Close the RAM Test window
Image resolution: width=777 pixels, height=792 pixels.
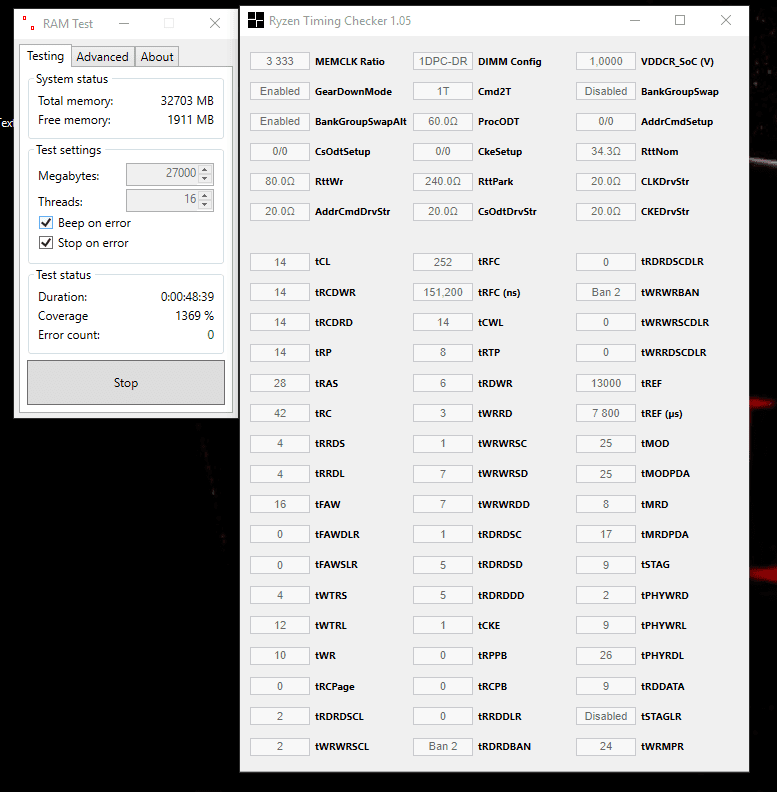click(215, 23)
